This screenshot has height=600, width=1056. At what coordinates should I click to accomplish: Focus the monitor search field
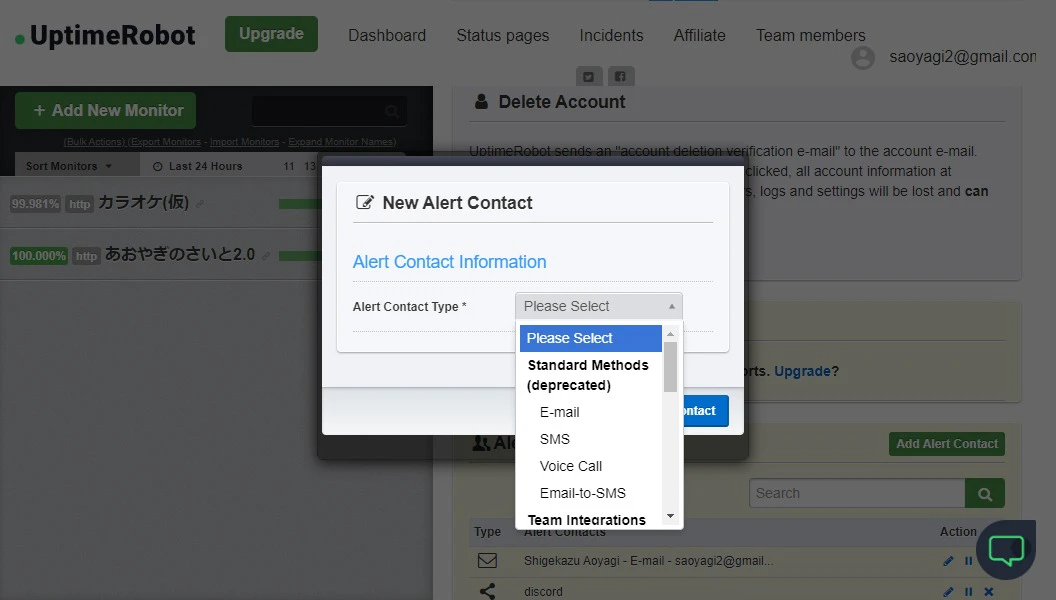coord(329,111)
